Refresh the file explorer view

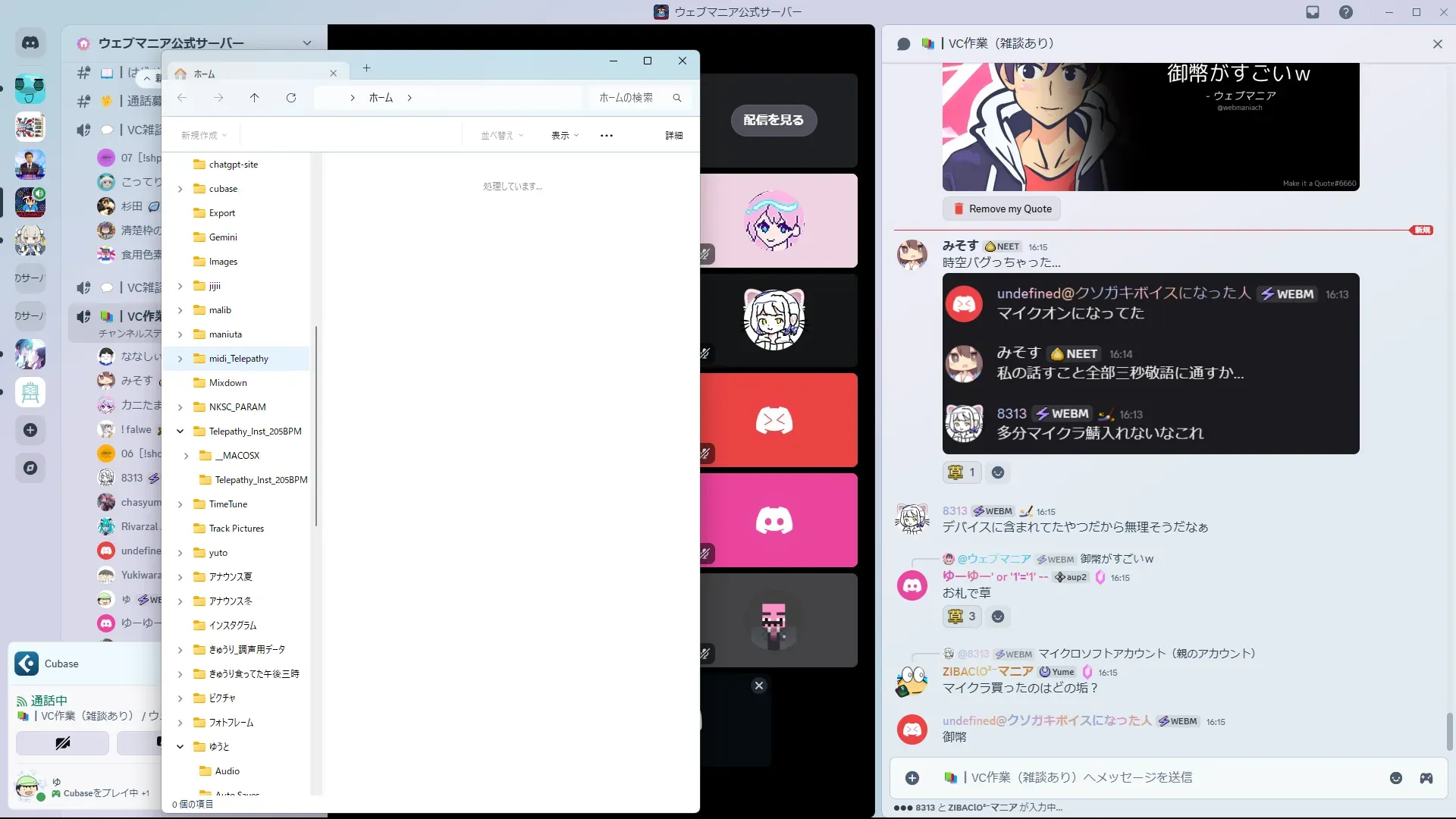[x=291, y=98]
